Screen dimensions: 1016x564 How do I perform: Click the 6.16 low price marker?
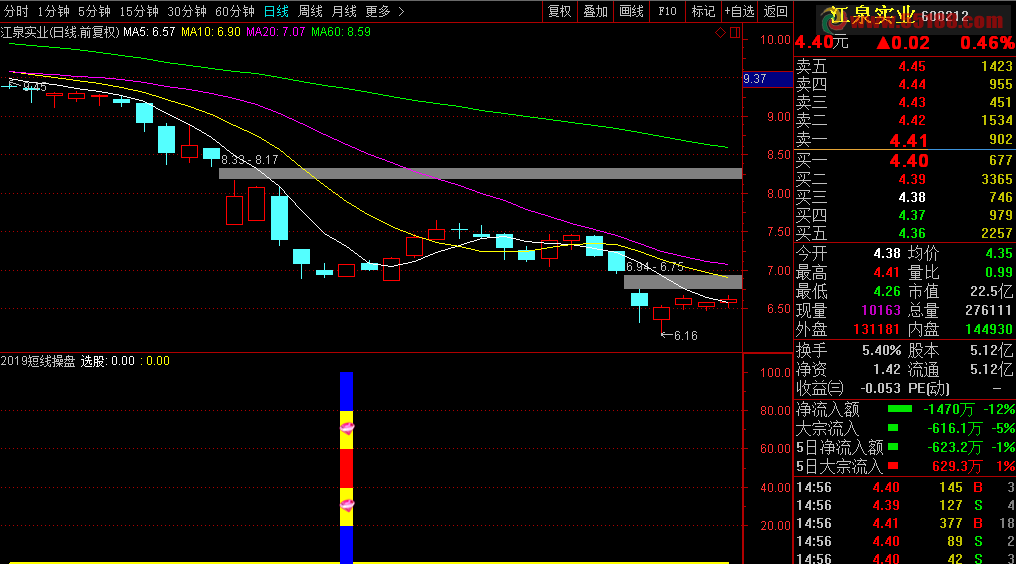[x=679, y=335]
